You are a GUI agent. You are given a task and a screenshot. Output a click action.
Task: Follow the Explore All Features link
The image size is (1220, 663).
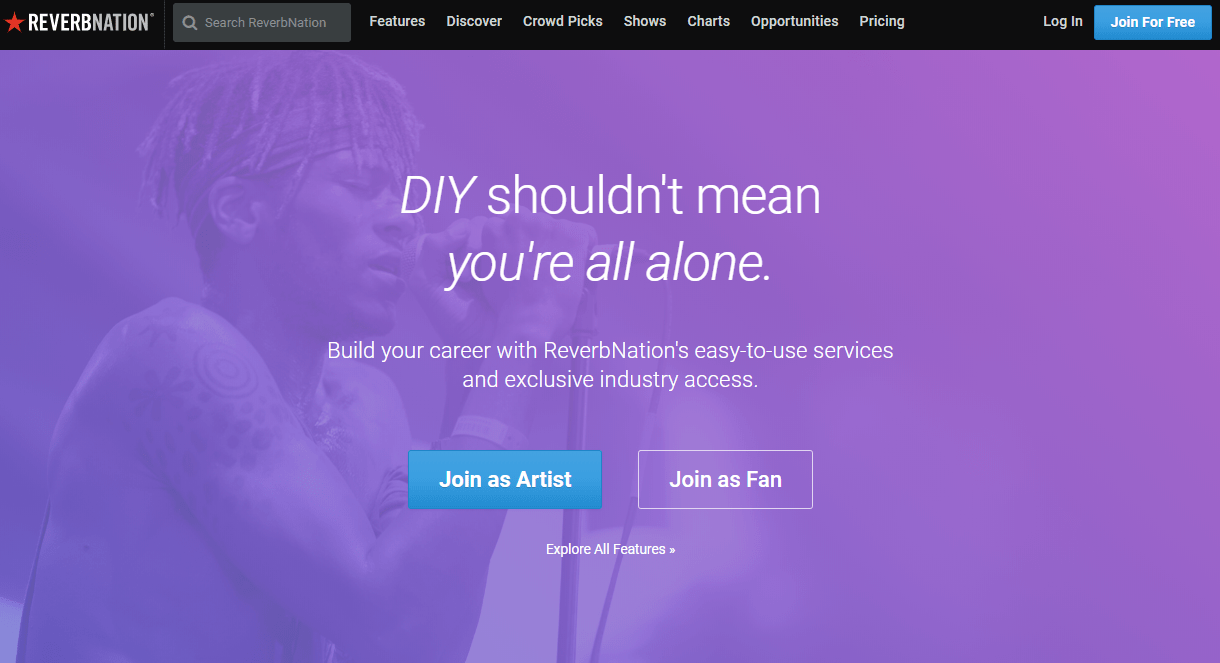(610, 549)
